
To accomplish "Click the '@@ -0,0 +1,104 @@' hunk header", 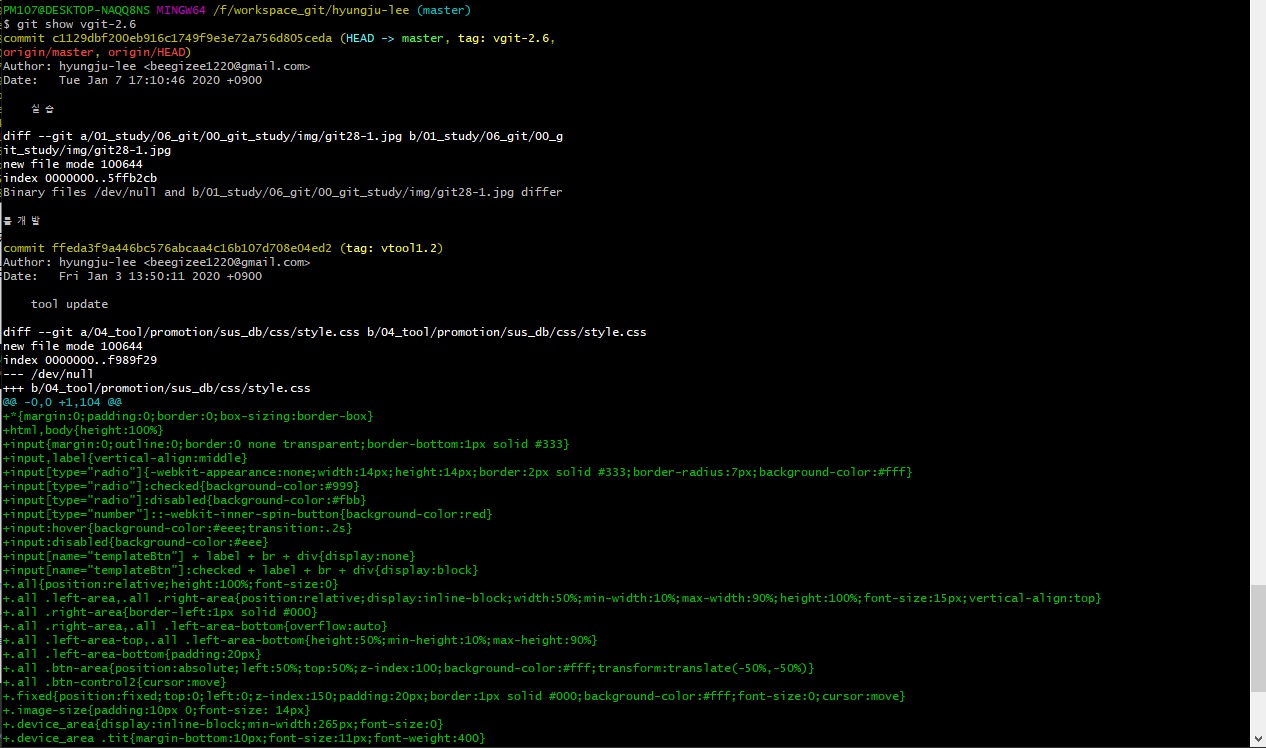I will tap(62, 402).
